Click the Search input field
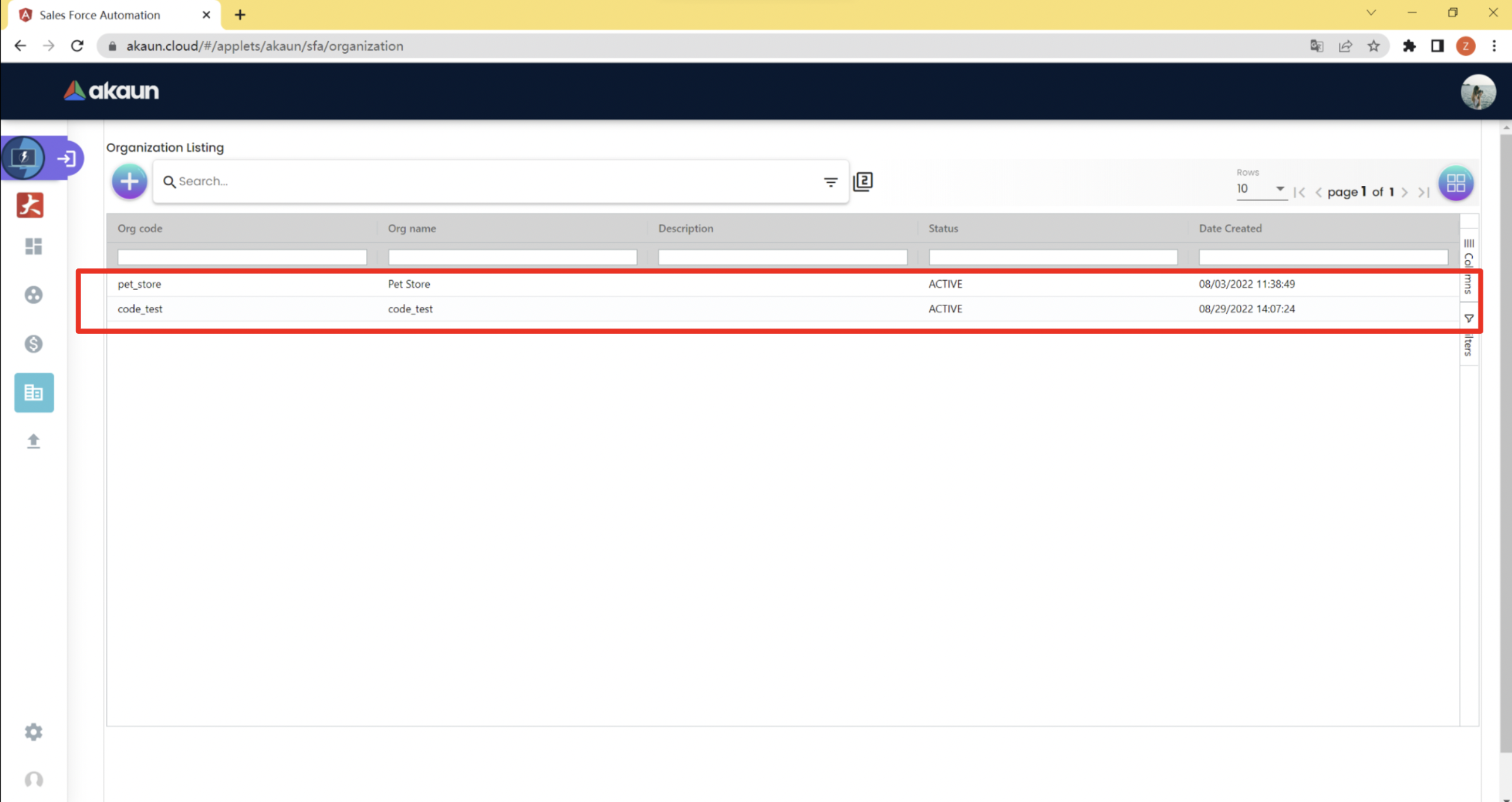The height and width of the screenshot is (802, 1512). tap(493, 182)
